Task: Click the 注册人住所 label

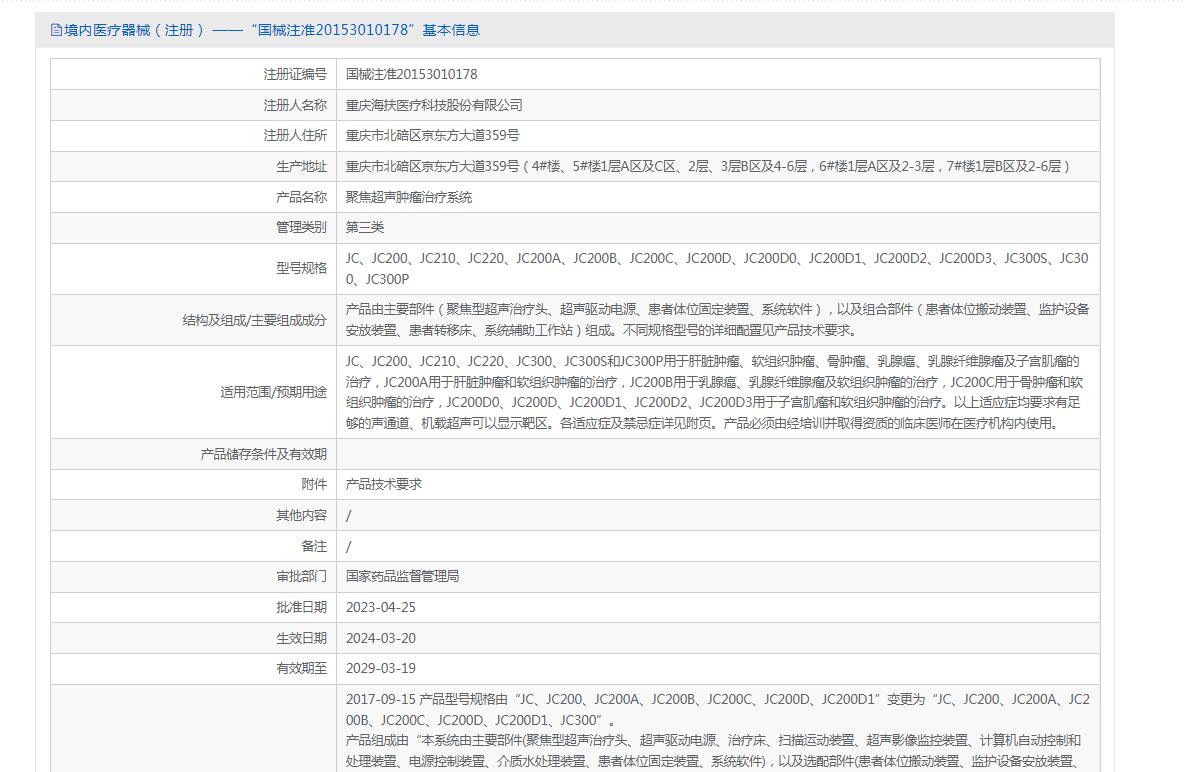Action: [x=295, y=135]
